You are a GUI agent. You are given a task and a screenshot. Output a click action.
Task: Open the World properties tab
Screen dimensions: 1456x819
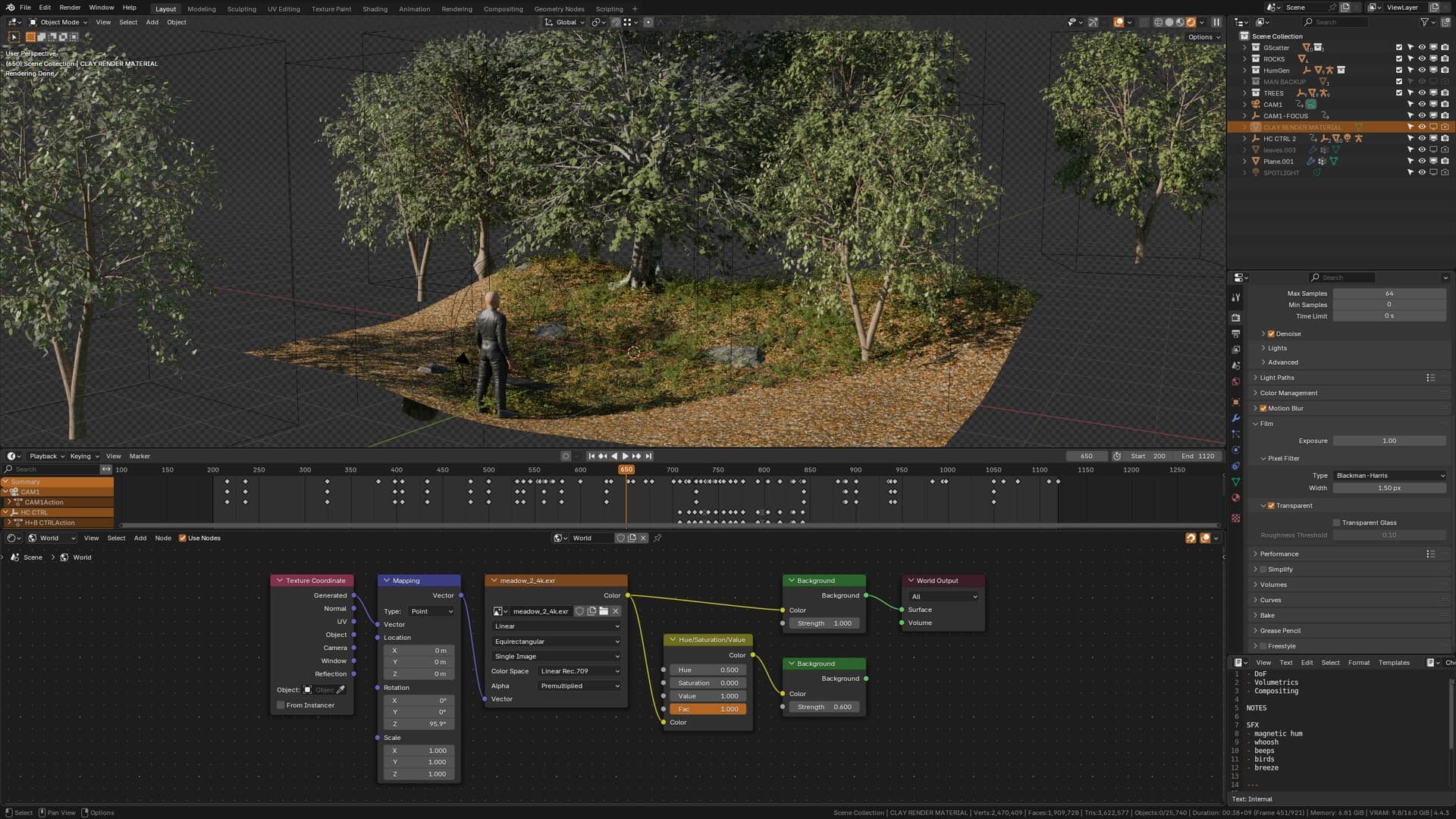pos(1236,381)
